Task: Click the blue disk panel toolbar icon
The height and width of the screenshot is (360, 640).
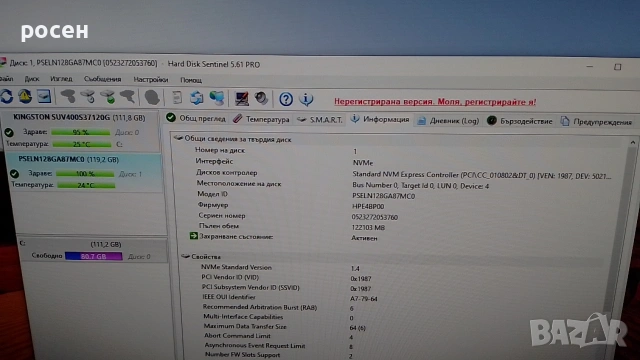Action: coord(44,96)
